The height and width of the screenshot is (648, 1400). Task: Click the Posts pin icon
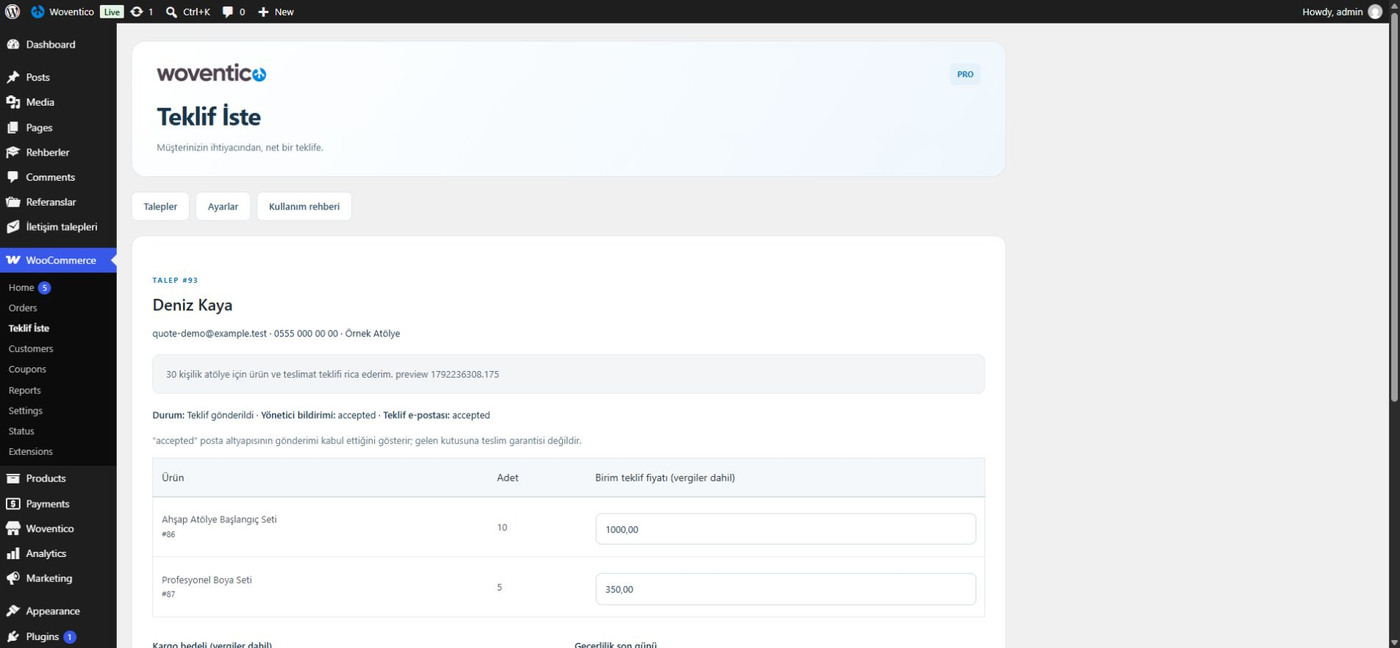[13, 77]
